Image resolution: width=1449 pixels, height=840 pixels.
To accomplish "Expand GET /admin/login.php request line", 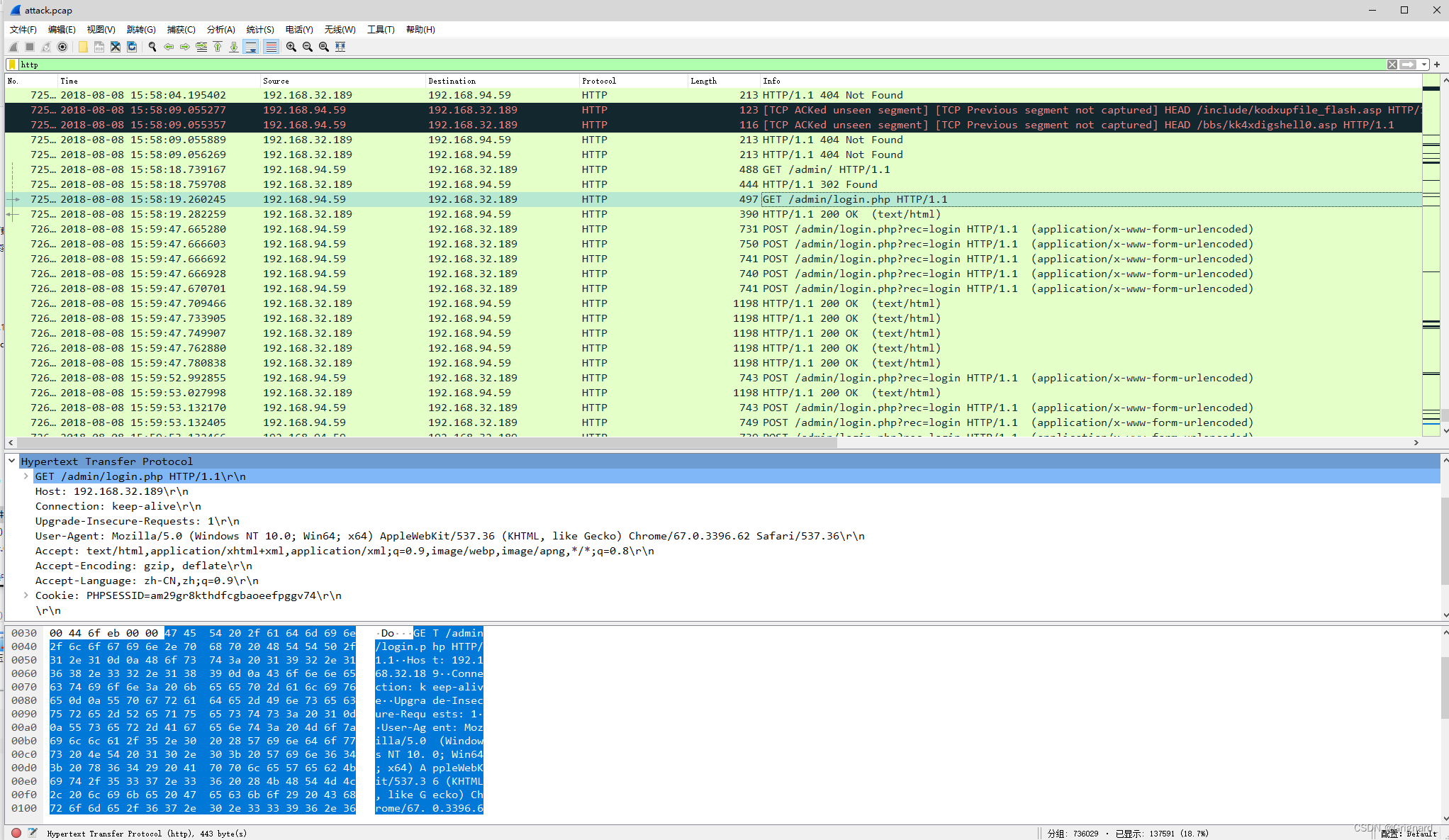I will [26, 476].
